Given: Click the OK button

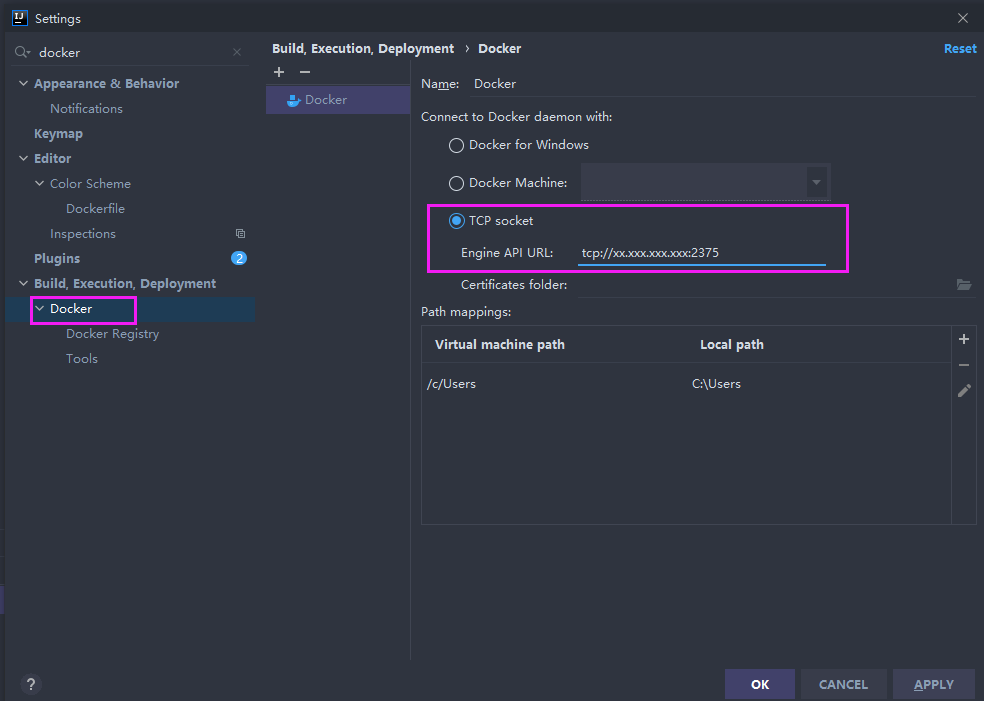Looking at the screenshot, I should 760,684.
